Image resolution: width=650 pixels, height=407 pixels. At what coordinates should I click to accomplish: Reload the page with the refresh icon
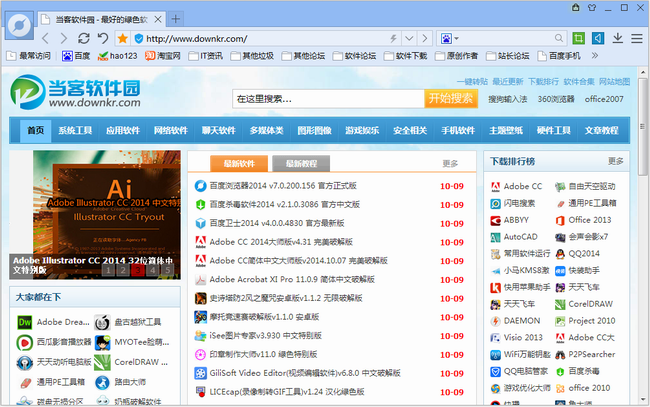84,38
